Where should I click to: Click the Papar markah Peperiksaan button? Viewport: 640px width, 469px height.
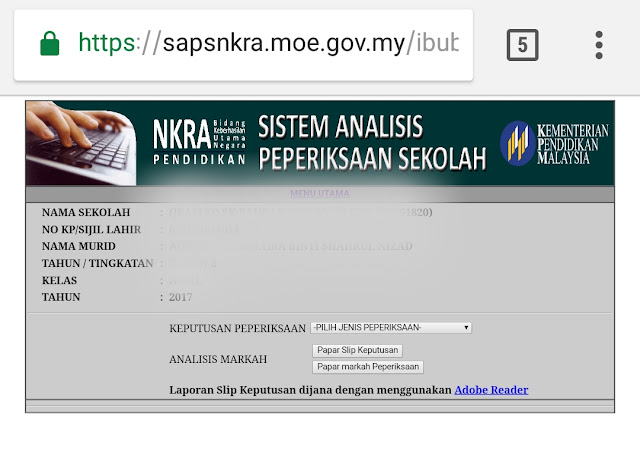point(368,367)
